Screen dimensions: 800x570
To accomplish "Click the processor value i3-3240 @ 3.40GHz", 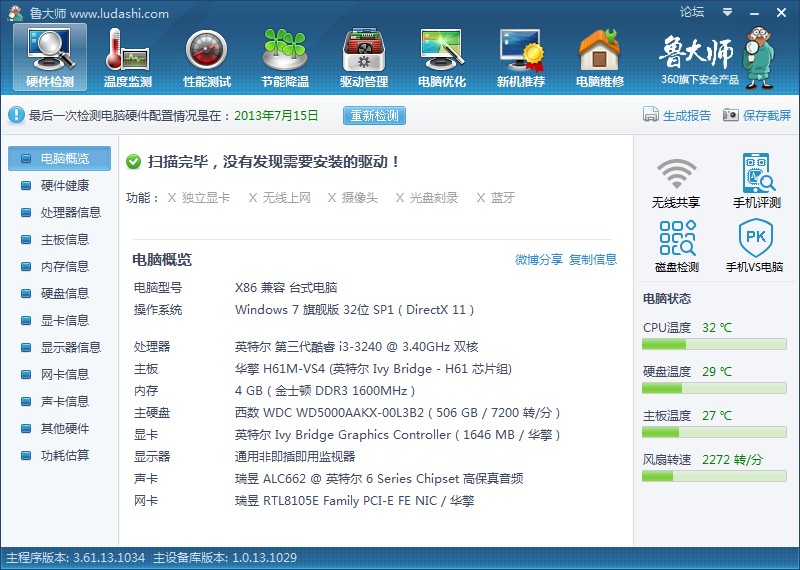I will pos(356,347).
